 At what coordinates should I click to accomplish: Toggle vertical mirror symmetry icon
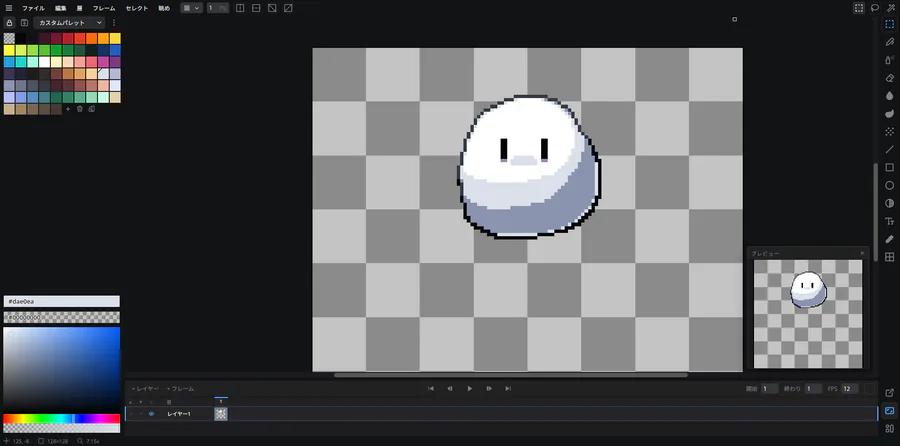point(240,8)
